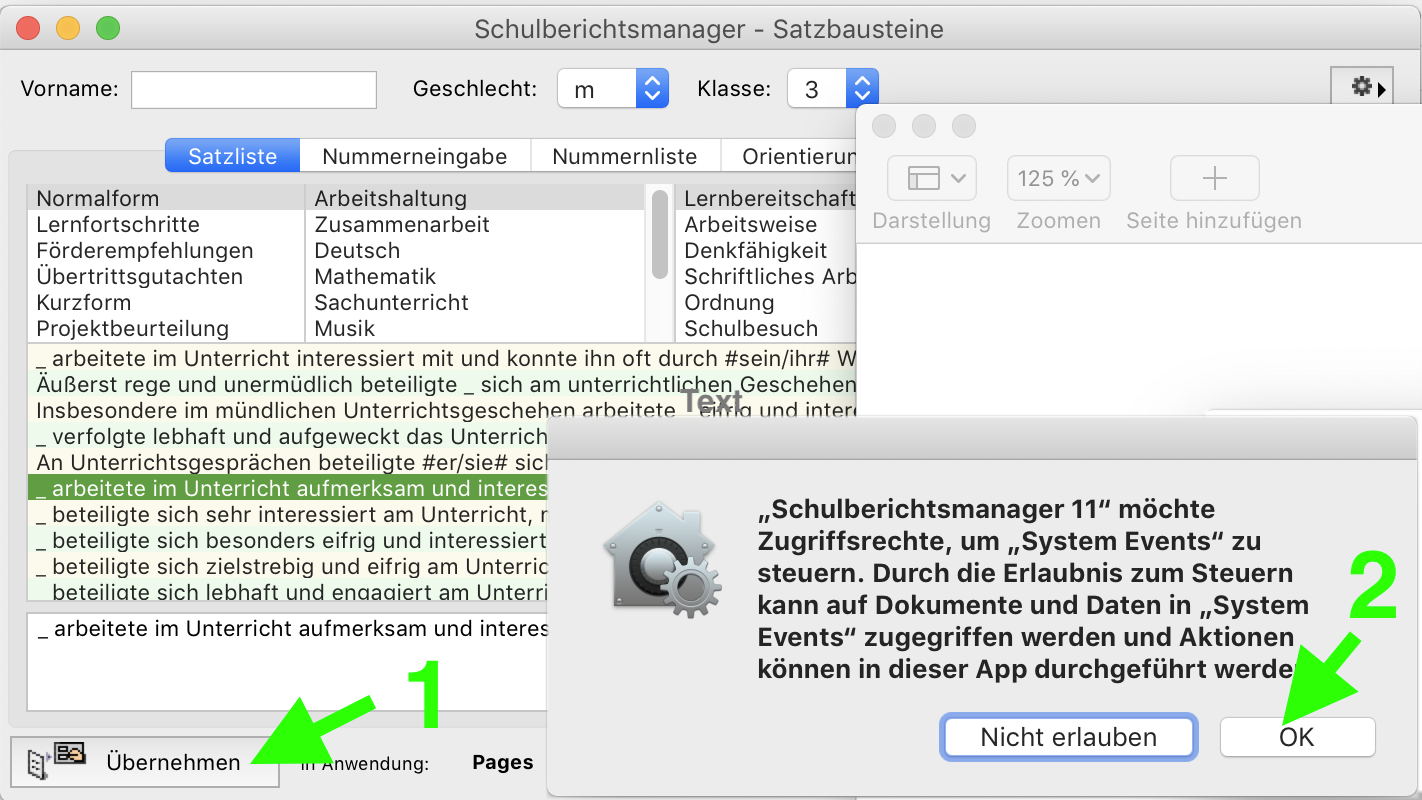
Task: Click the plus icon to add page
Action: click(x=1214, y=179)
